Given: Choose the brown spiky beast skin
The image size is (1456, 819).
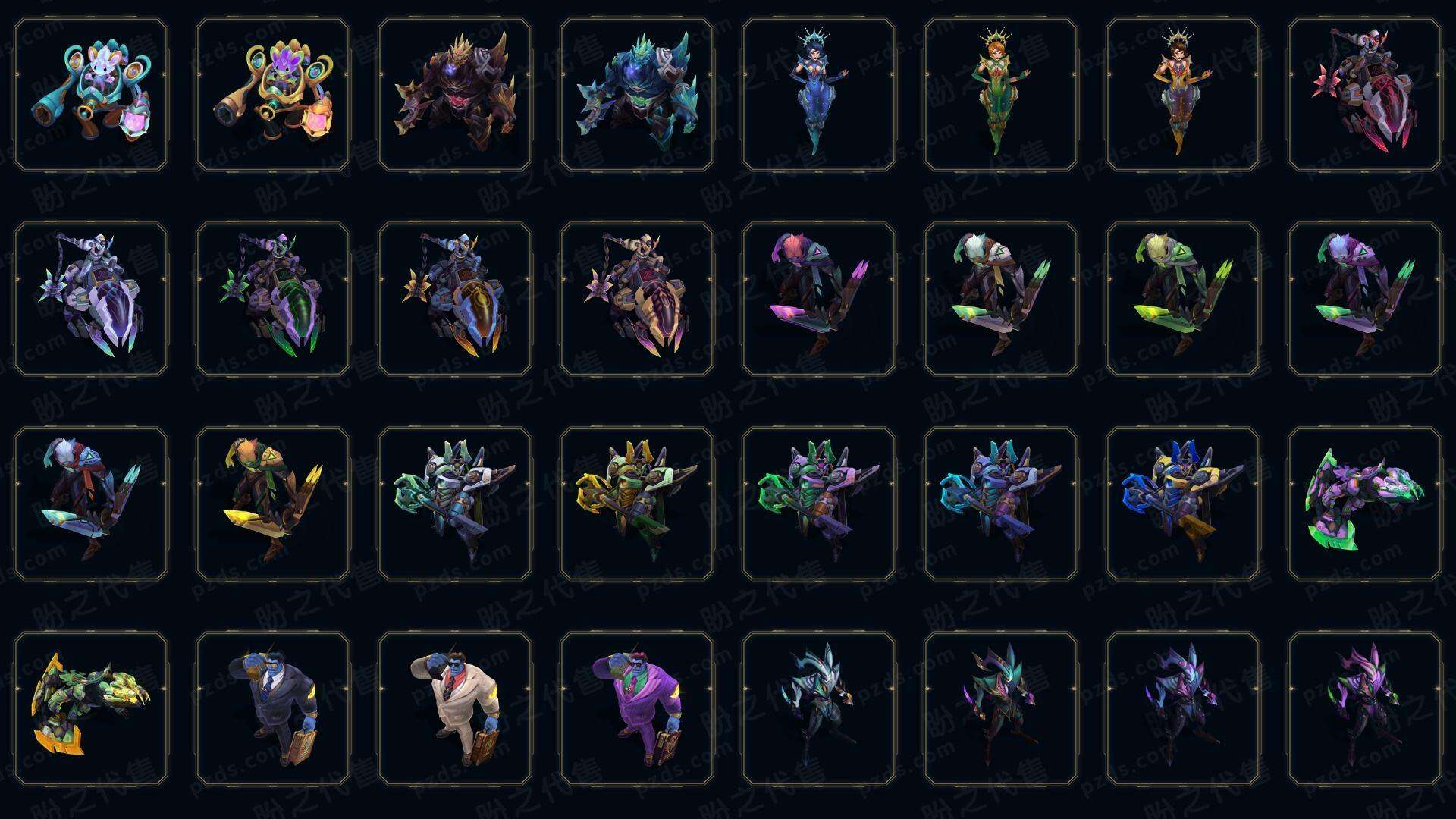Looking at the screenshot, I should point(455,95).
